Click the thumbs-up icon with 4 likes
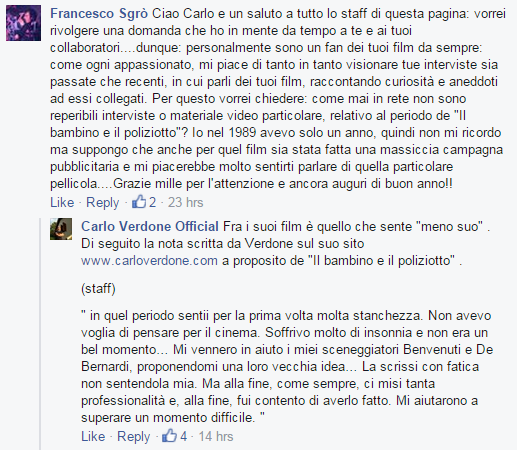The width and height of the screenshot is (517, 450). tap(169, 436)
